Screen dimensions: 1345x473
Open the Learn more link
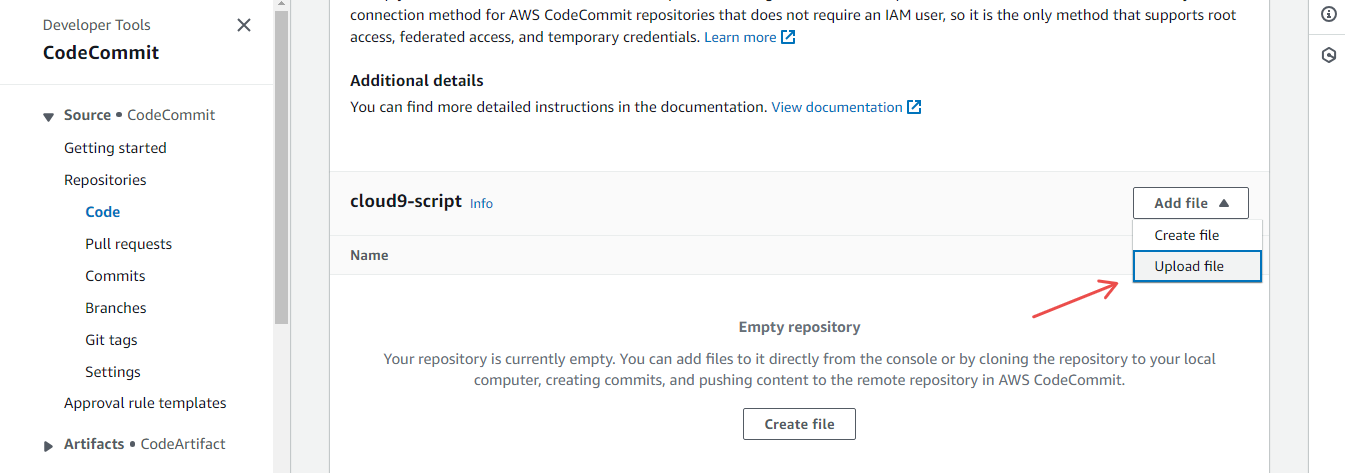[740, 37]
